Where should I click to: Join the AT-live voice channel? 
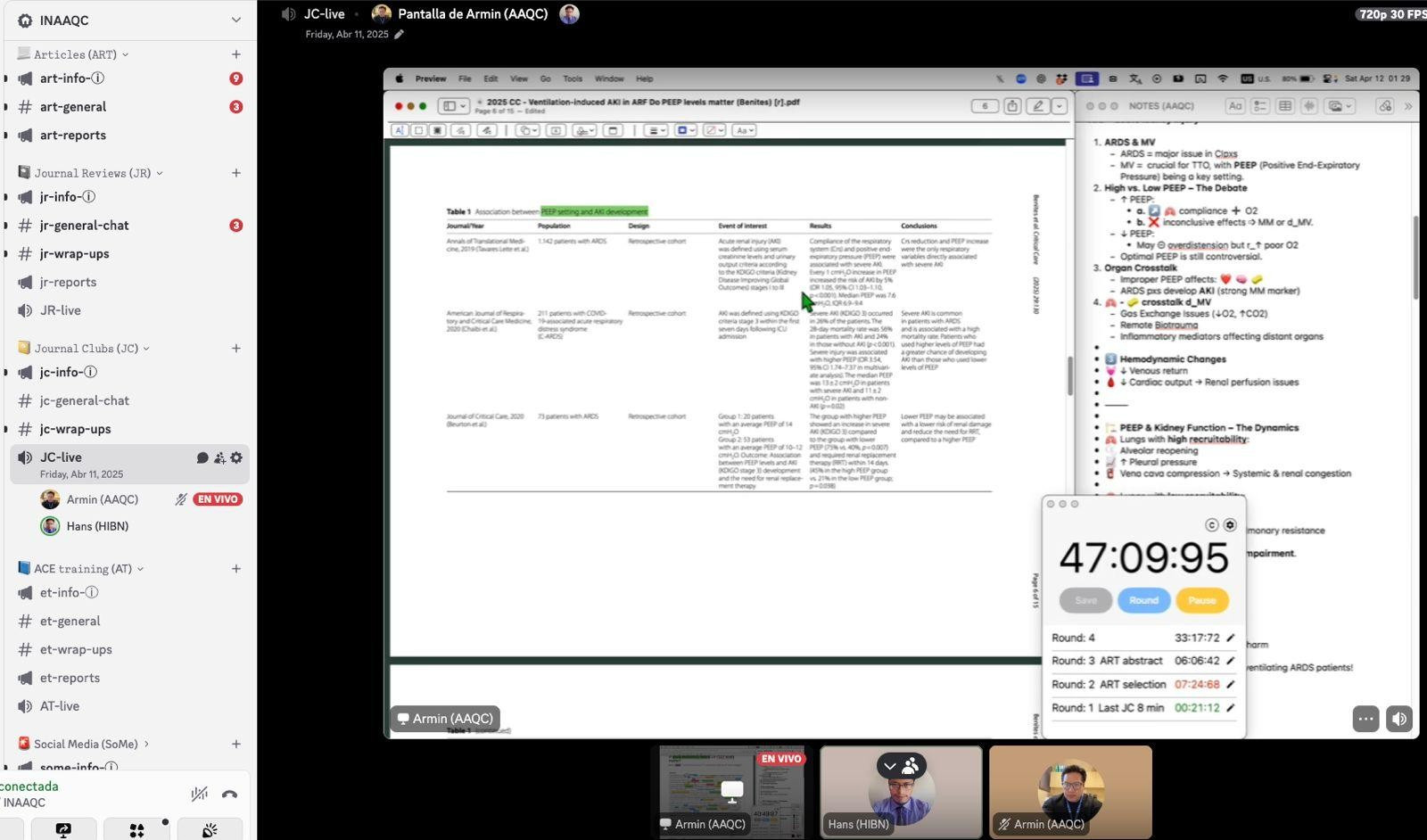coord(60,706)
